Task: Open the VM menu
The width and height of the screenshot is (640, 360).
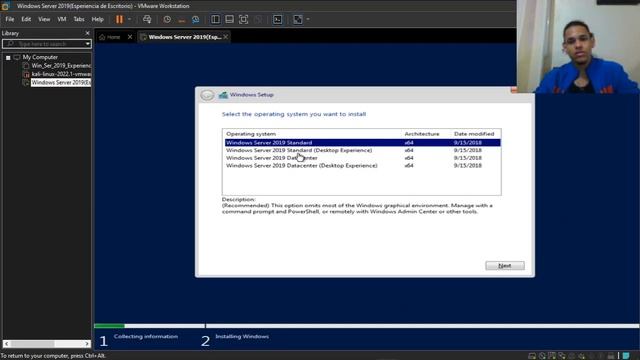Action: click(x=62, y=19)
